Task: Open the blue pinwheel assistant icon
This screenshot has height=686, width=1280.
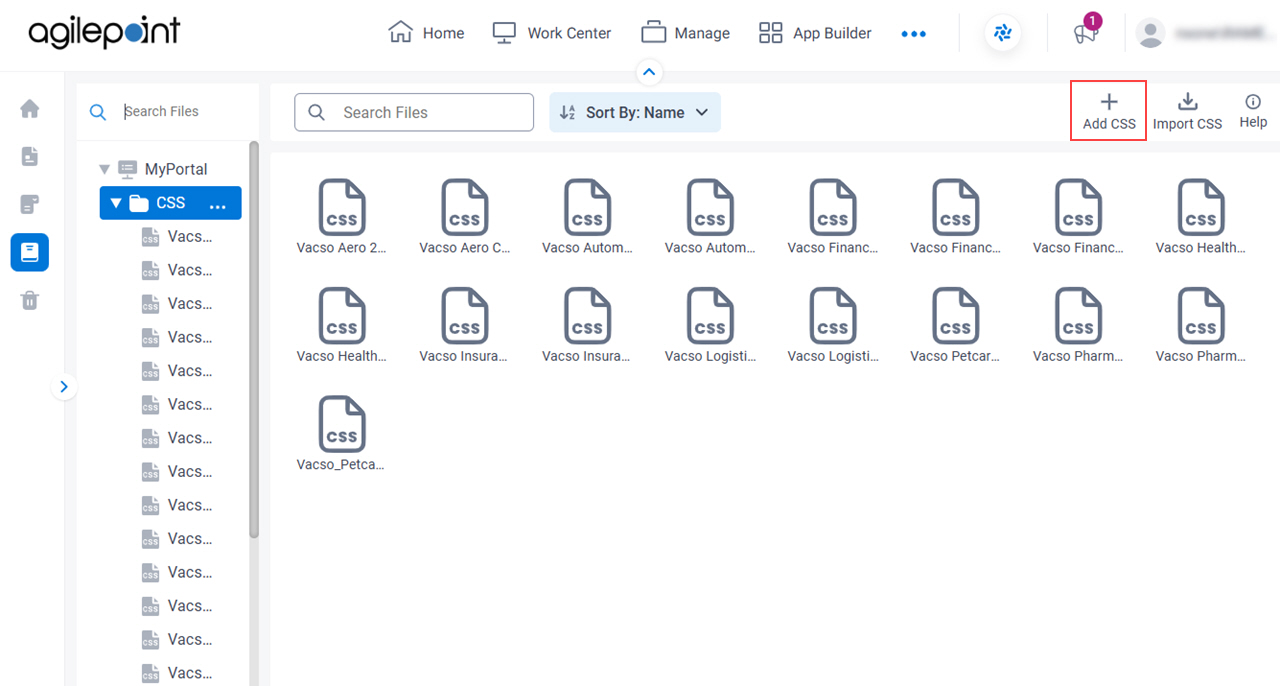Action: click(1003, 33)
